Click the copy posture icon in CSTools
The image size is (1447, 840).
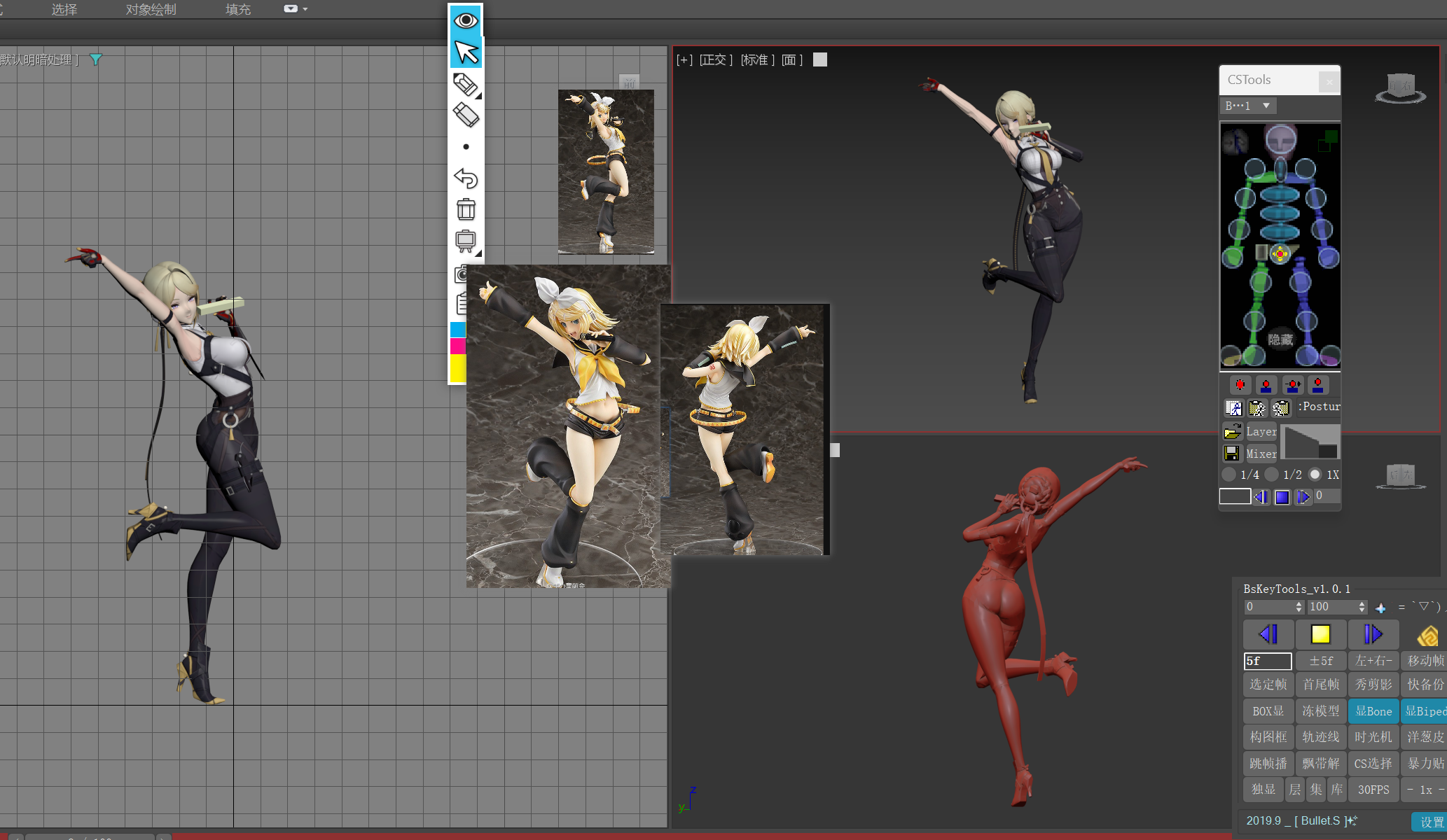coord(1233,407)
